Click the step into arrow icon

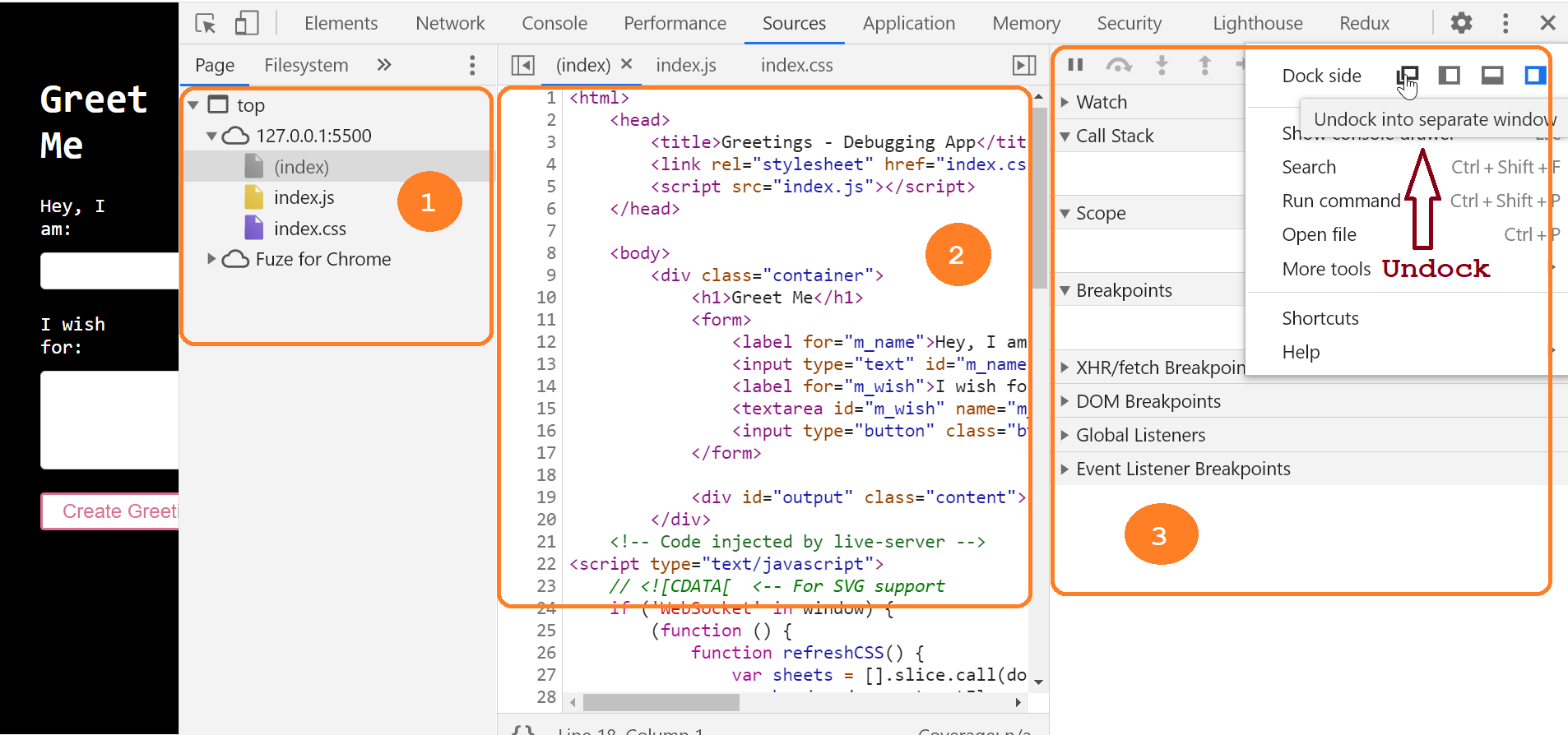[x=1162, y=65]
